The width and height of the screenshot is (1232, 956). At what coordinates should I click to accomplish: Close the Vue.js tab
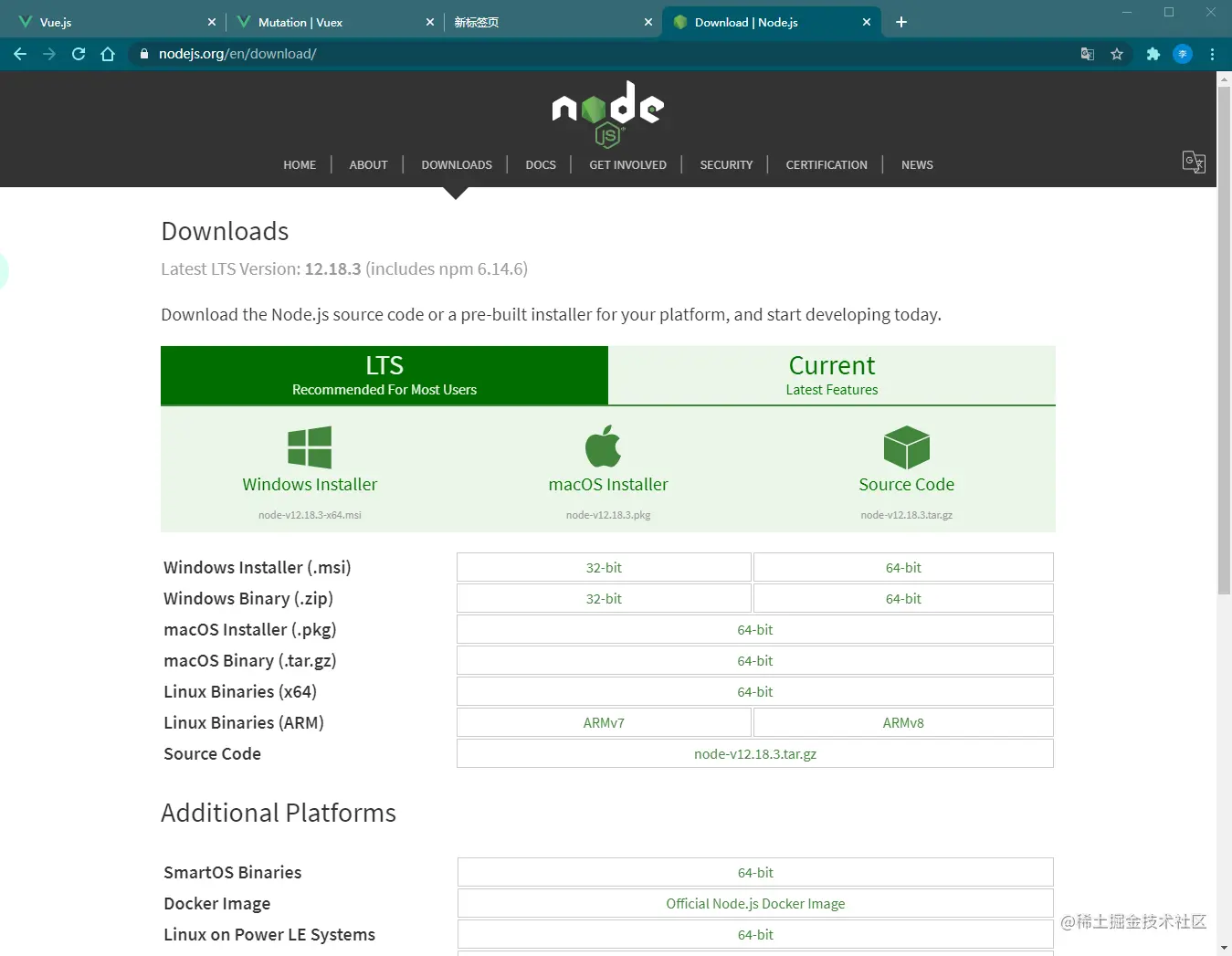click(212, 22)
